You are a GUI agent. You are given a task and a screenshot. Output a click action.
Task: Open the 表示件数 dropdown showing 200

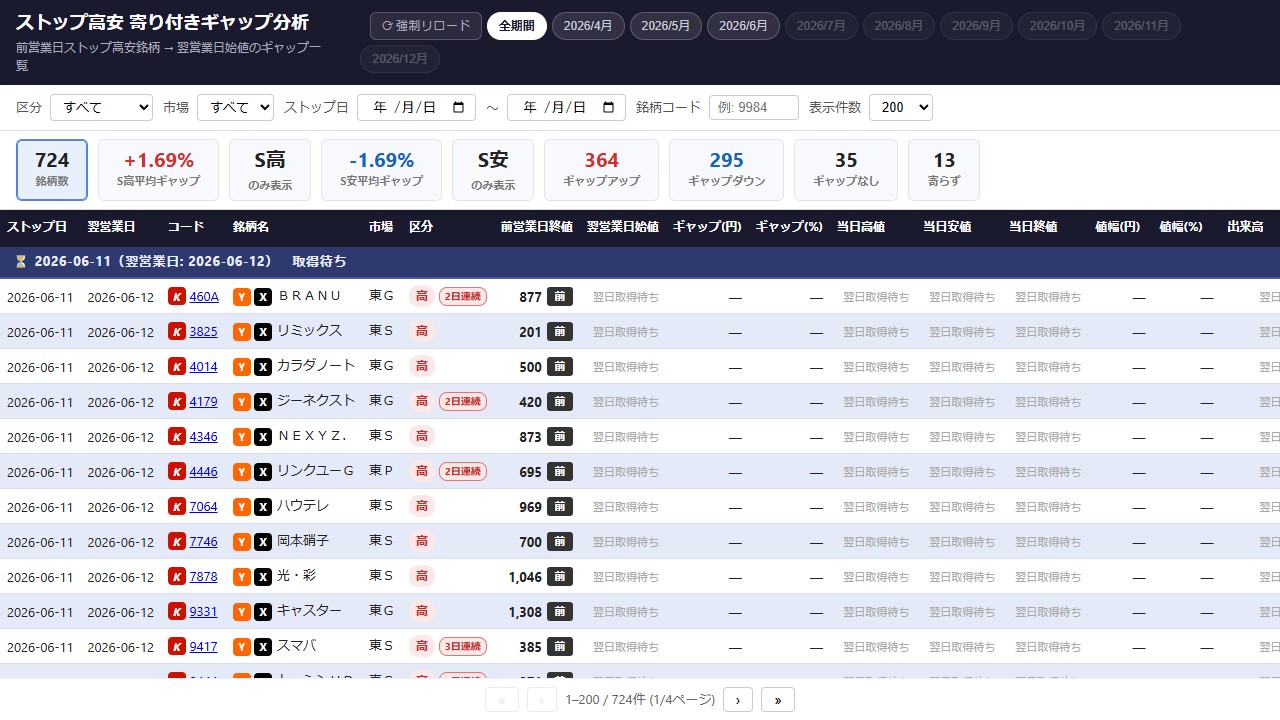pos(901,107)
